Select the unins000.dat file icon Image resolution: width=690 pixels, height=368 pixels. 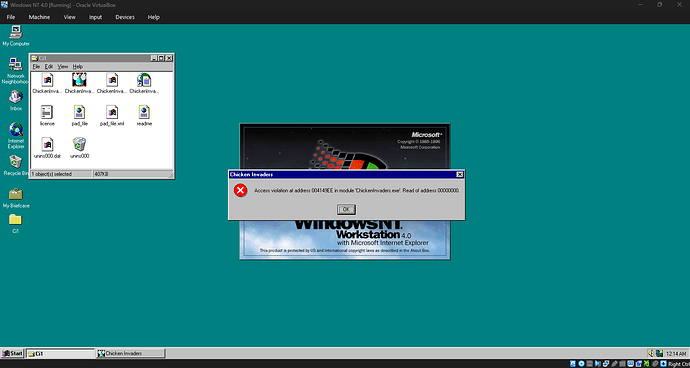coord(47,144)
